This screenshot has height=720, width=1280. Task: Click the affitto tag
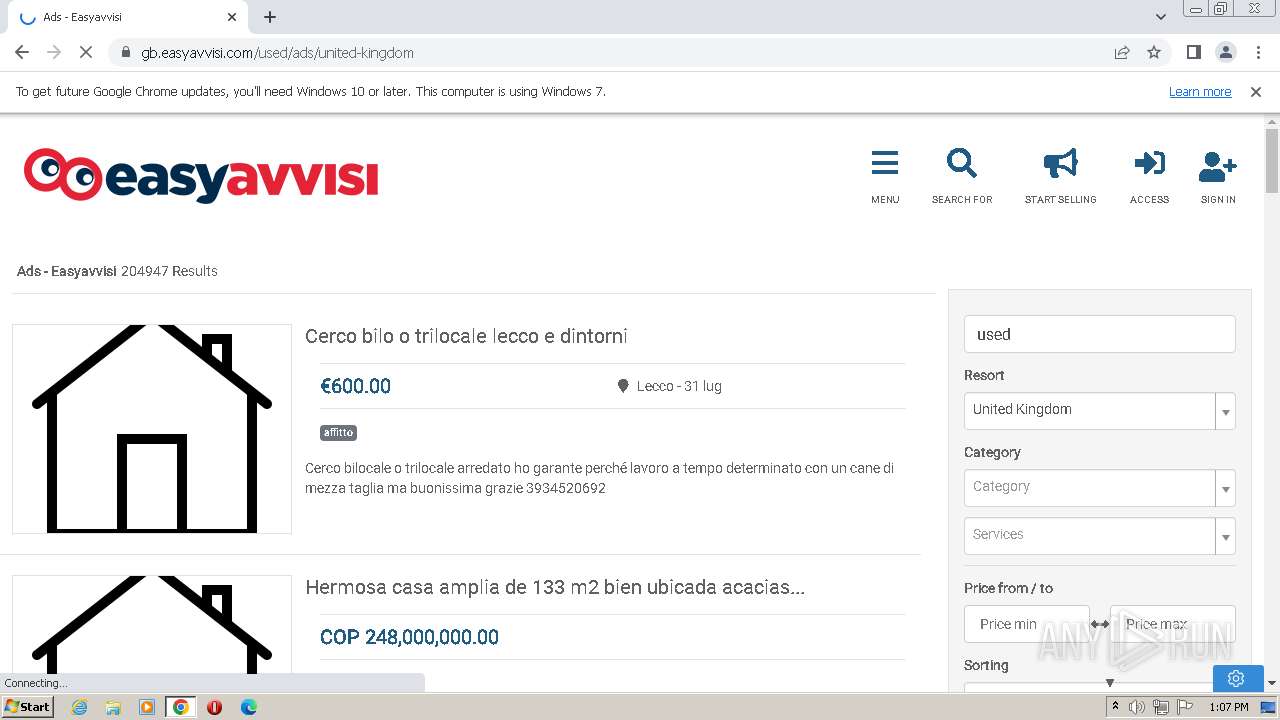pyautogui.click(x=338, y=433)
